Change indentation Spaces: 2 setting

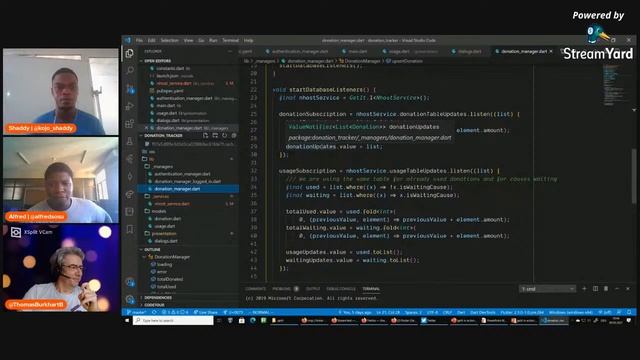pyautogui.click(x=413, y=312)
